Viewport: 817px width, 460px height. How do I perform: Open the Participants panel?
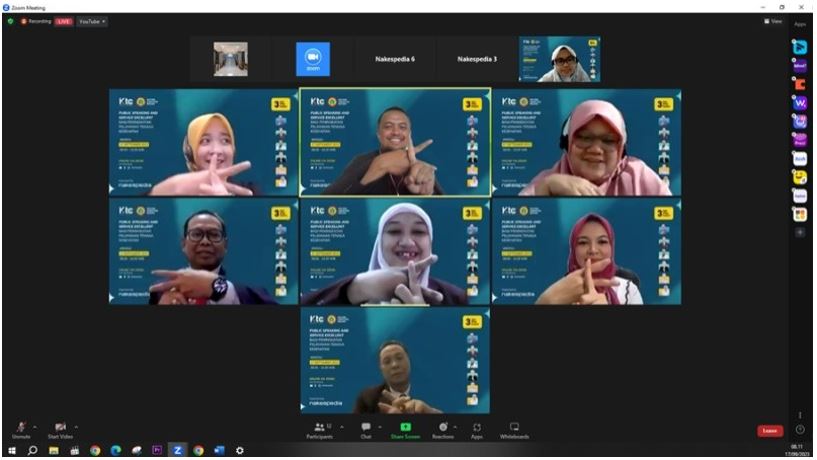(320, 430)
